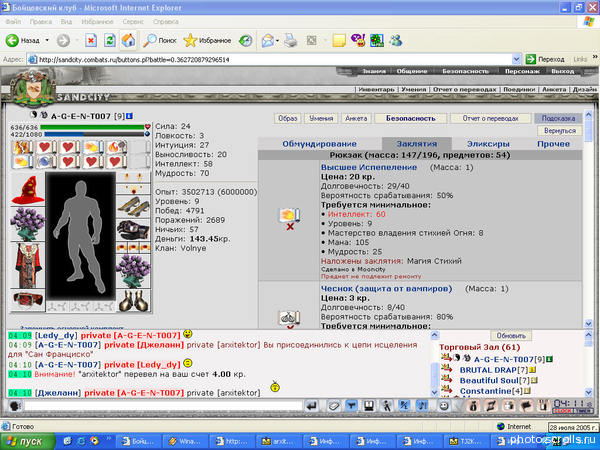Save the chat log with the floppy icon
The height and width of the screenshot is (450, 600).
(x=369, y=406)
